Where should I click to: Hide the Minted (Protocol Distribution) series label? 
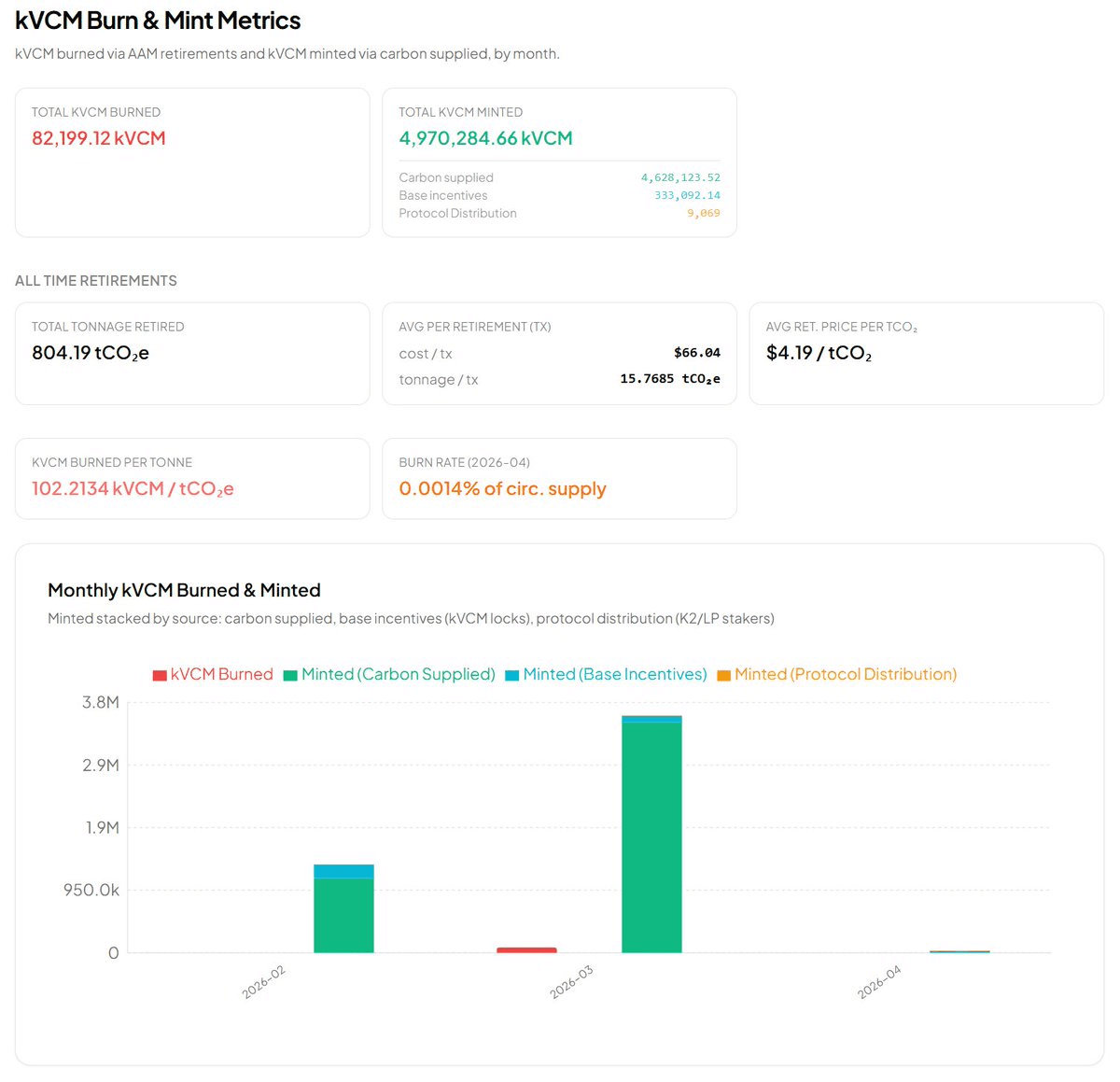pyautogui.click(x=845, y=674)
